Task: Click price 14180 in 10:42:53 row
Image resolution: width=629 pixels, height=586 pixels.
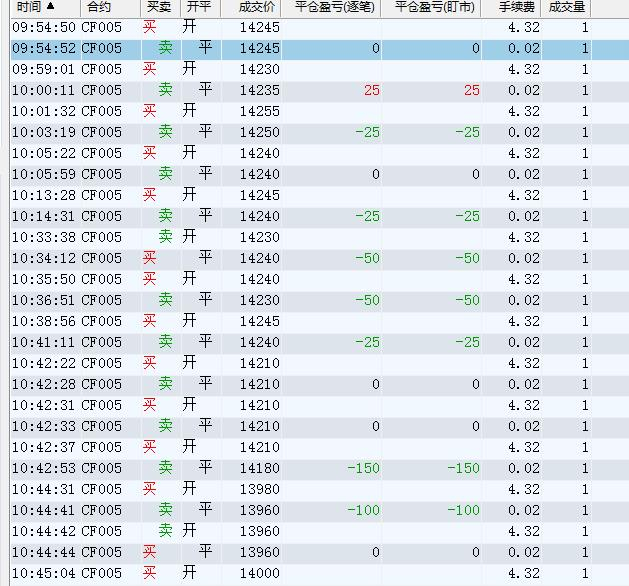Action: [x=260, y=468]
